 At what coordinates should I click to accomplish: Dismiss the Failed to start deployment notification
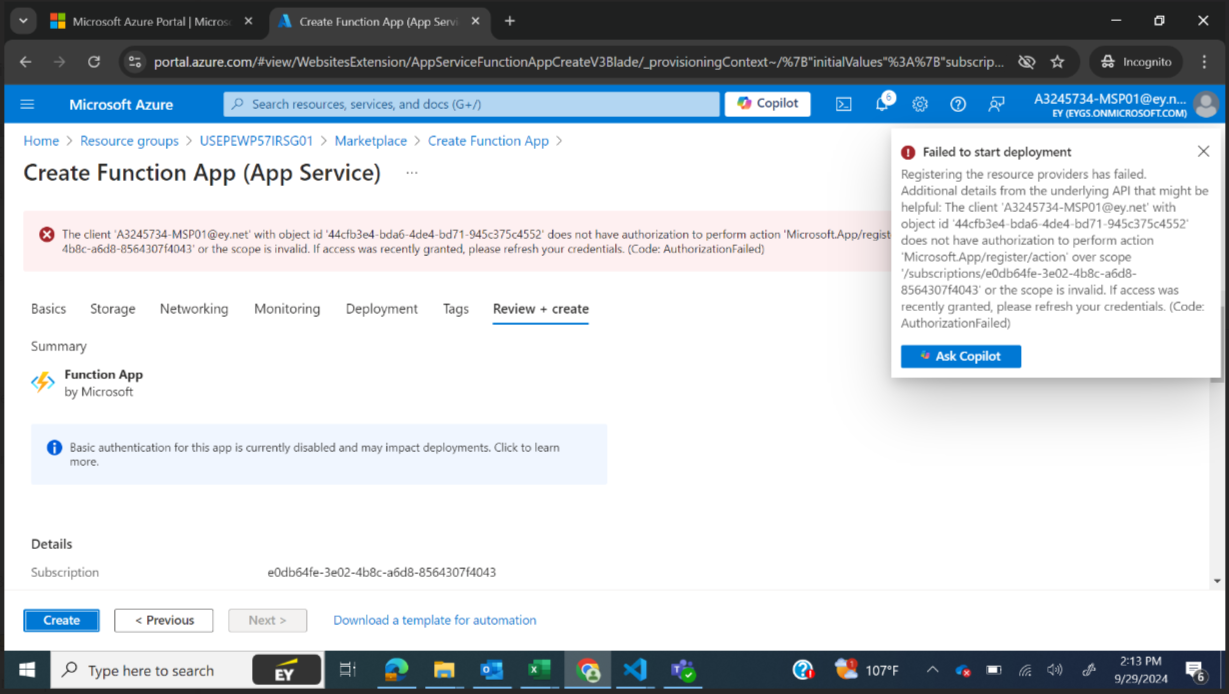[1203, 151]
